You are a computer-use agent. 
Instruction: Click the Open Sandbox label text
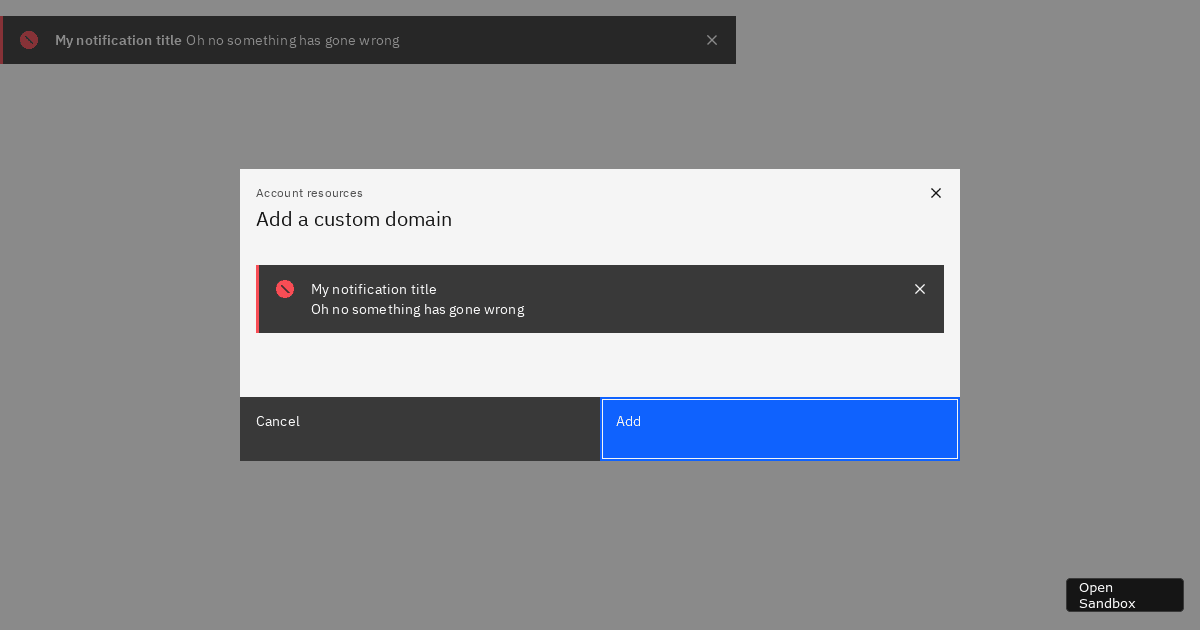pos(1106,595)
